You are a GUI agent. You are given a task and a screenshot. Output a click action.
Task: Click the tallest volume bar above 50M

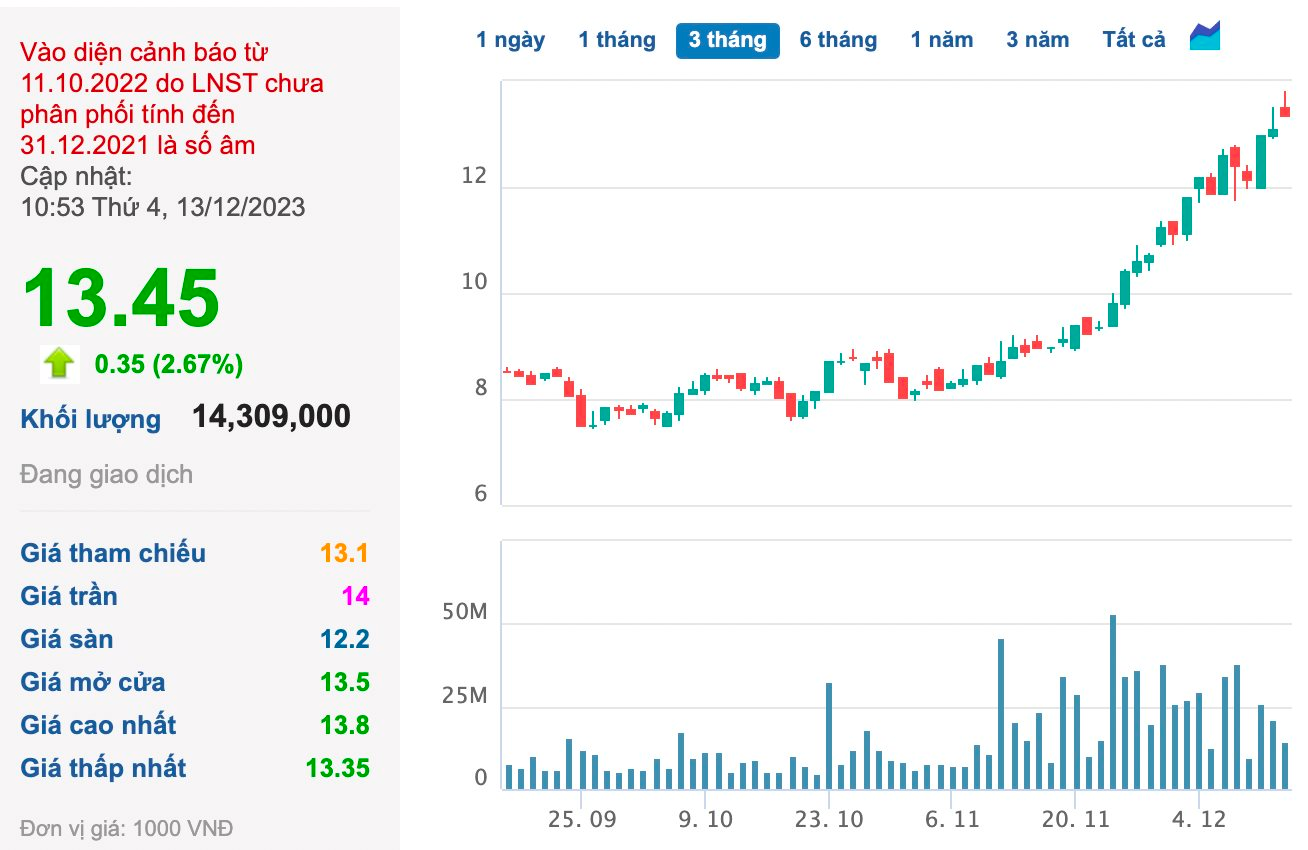tap(1113, 702)
